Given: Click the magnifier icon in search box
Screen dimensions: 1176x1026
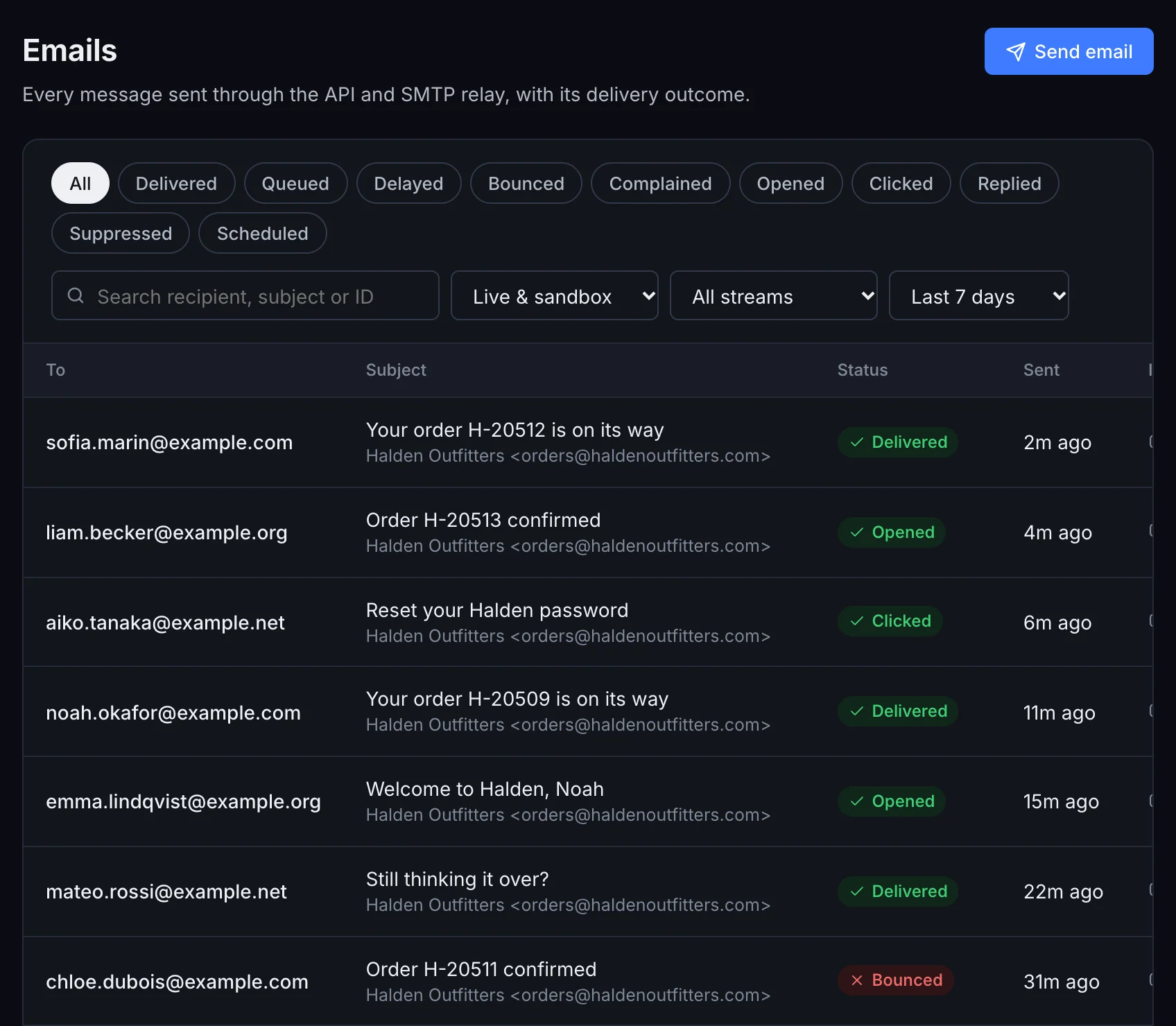Looking at the screenshot, I should tap(76, 295).
